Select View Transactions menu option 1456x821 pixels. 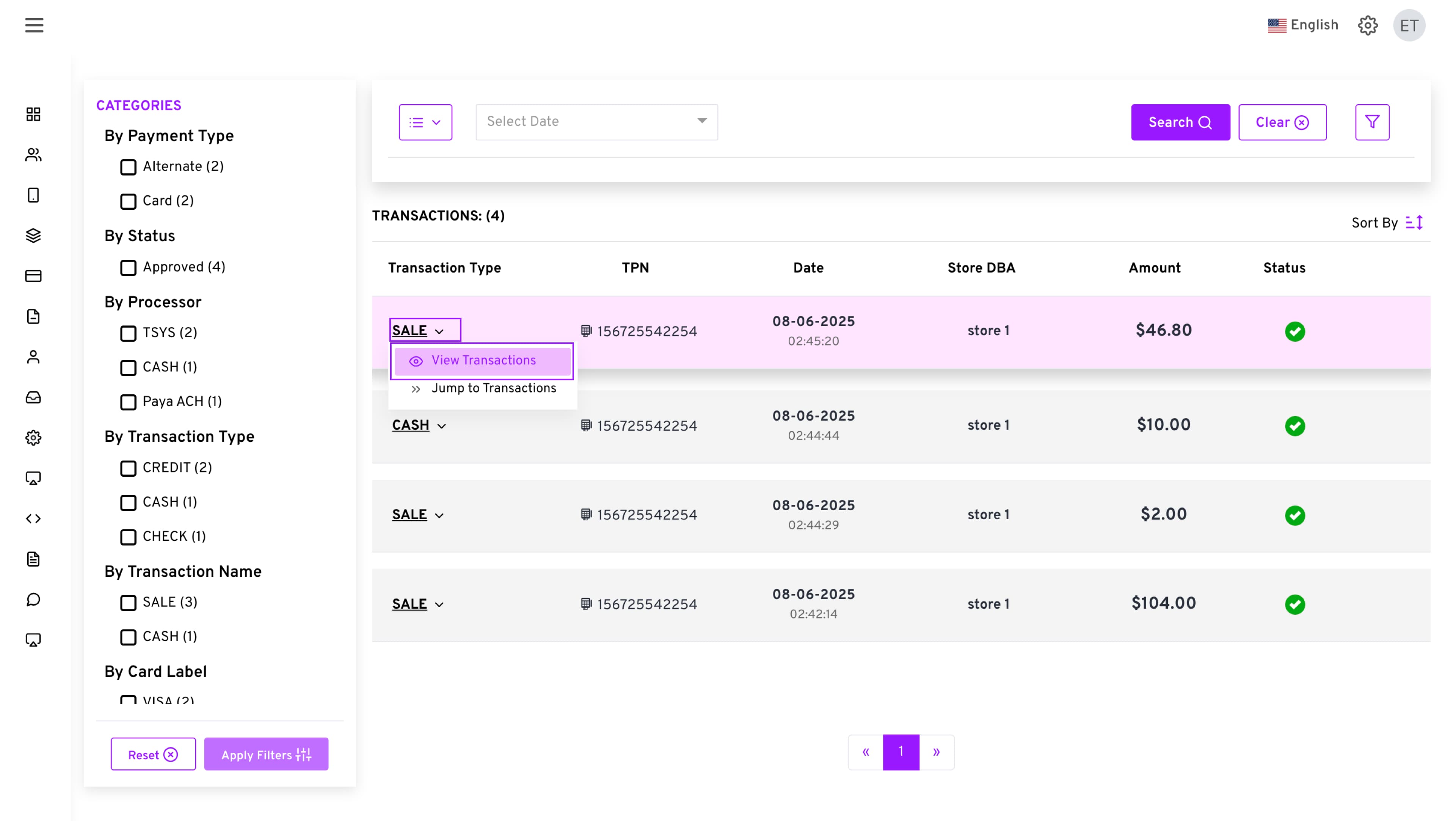[x=483, y=361]
